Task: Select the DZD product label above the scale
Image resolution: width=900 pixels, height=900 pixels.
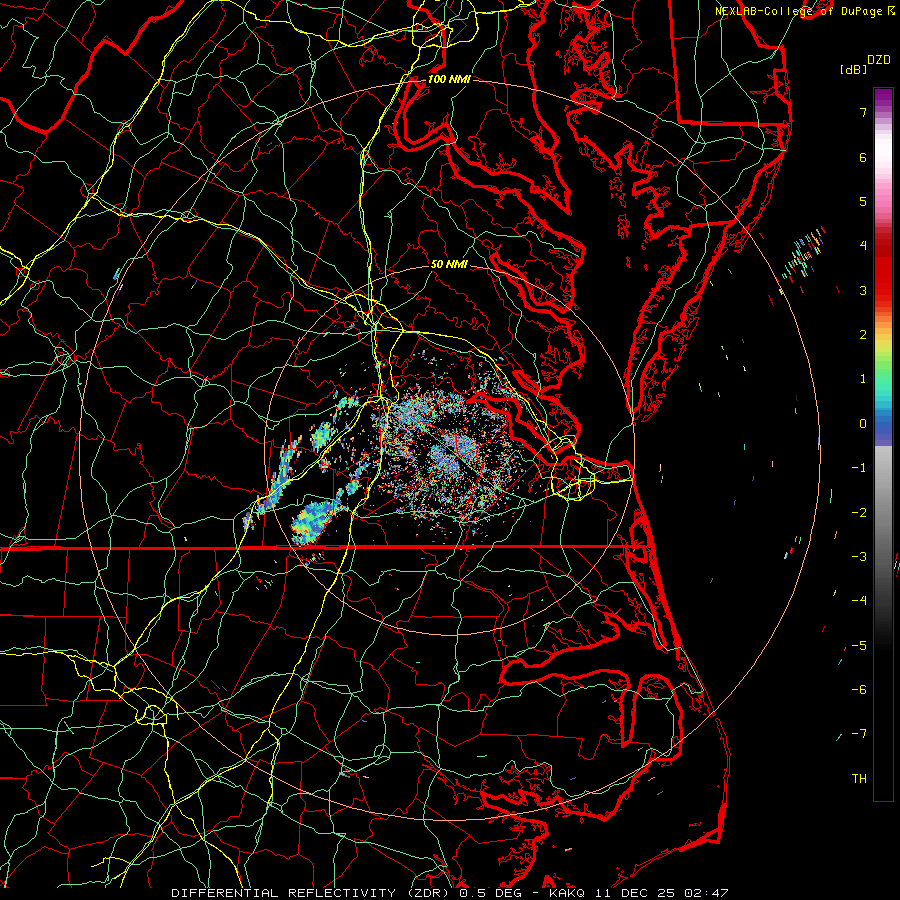Action: coord(879,60)
